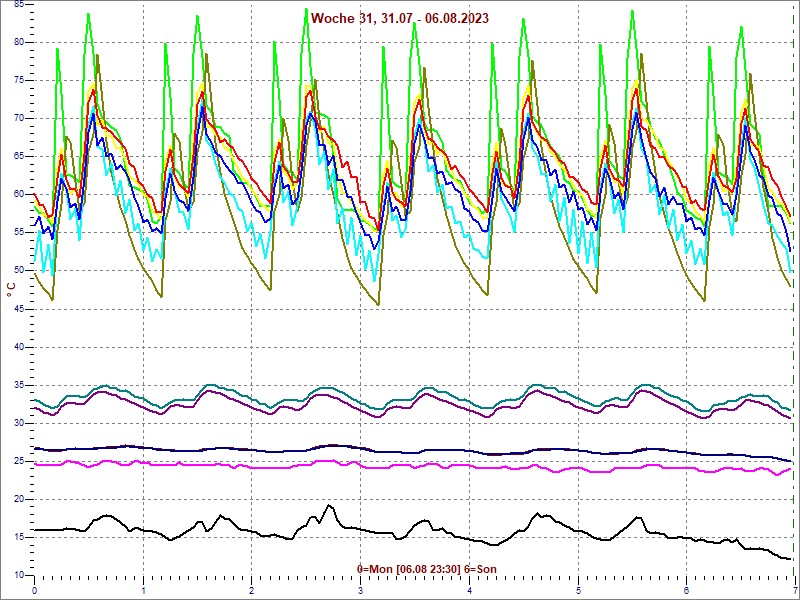This screenshot has width=800, height=600.
Task: Click y-axis label 65
Action: pos(19,156)
